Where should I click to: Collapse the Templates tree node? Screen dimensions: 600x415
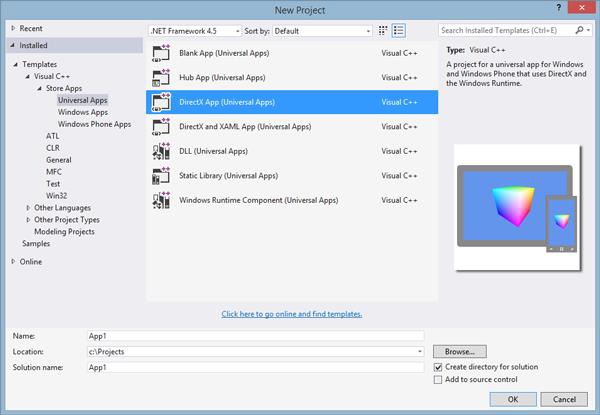(16, 64)
